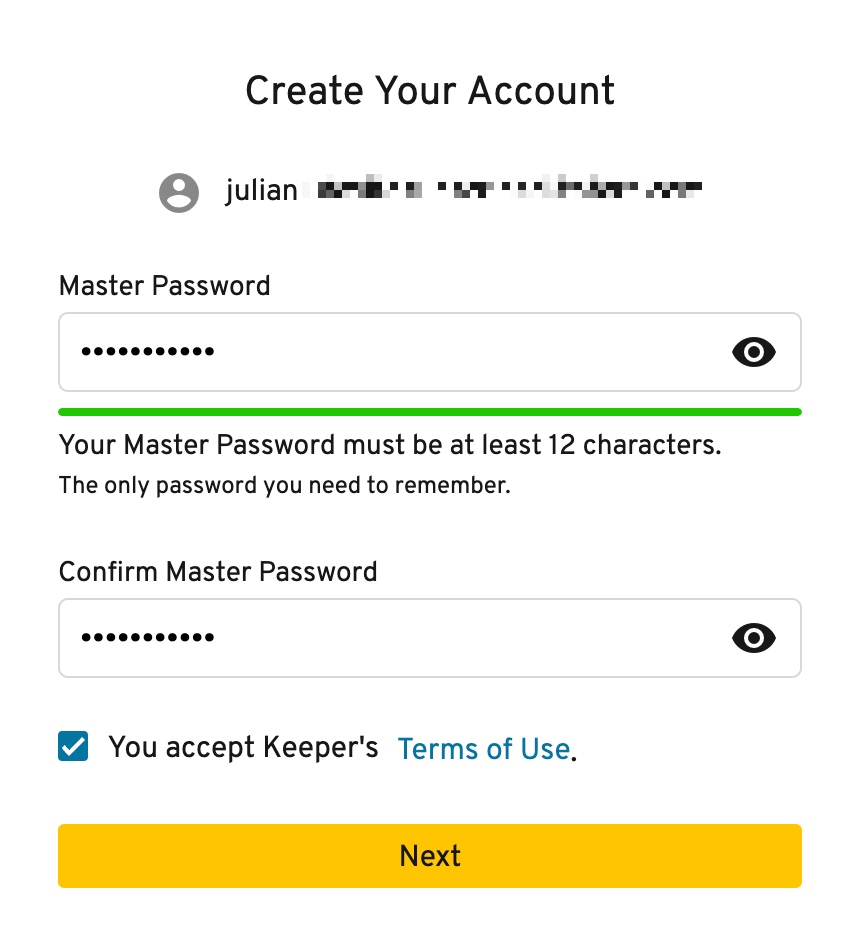
Task: Show the Master Password using eye icon
Action: tap(753, 352)
